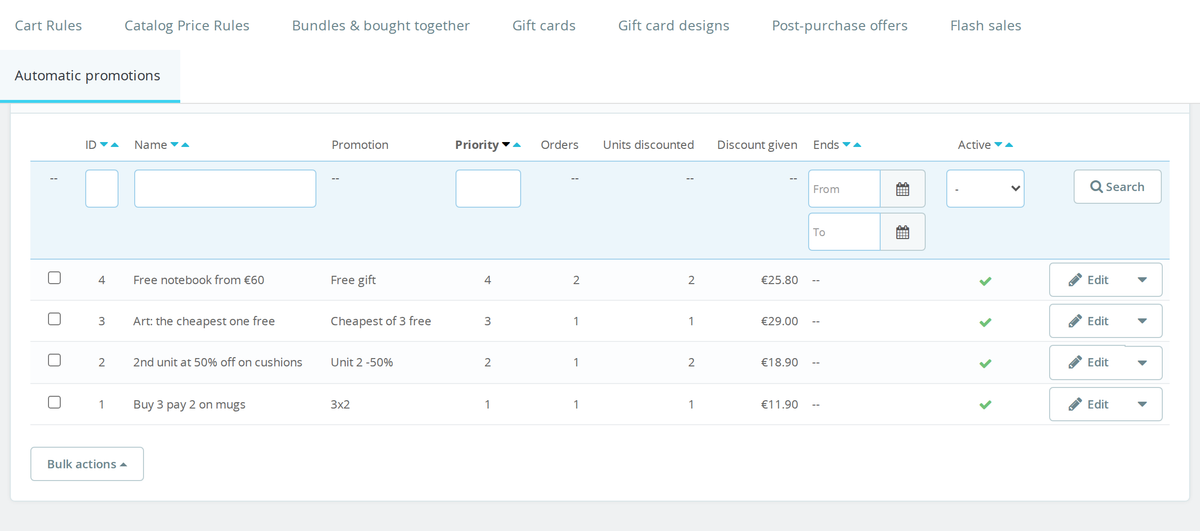
Task: Sort Name column descending arrow
Action: point(174,145)
